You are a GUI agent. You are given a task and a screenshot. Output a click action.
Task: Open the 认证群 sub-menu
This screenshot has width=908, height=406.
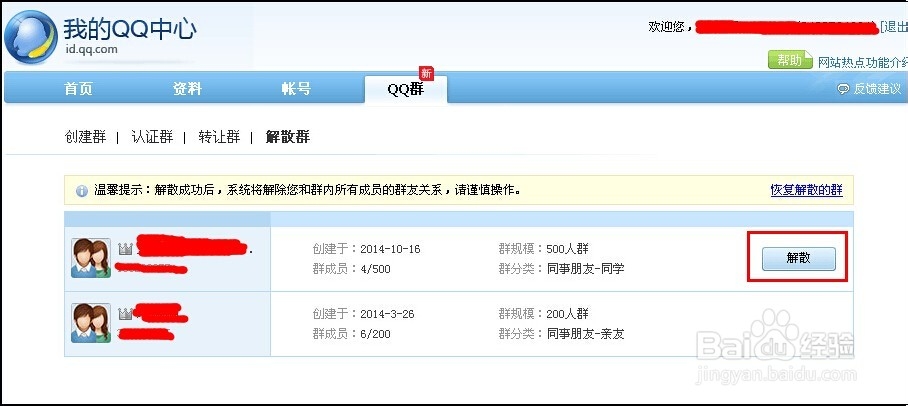(152, 137)
